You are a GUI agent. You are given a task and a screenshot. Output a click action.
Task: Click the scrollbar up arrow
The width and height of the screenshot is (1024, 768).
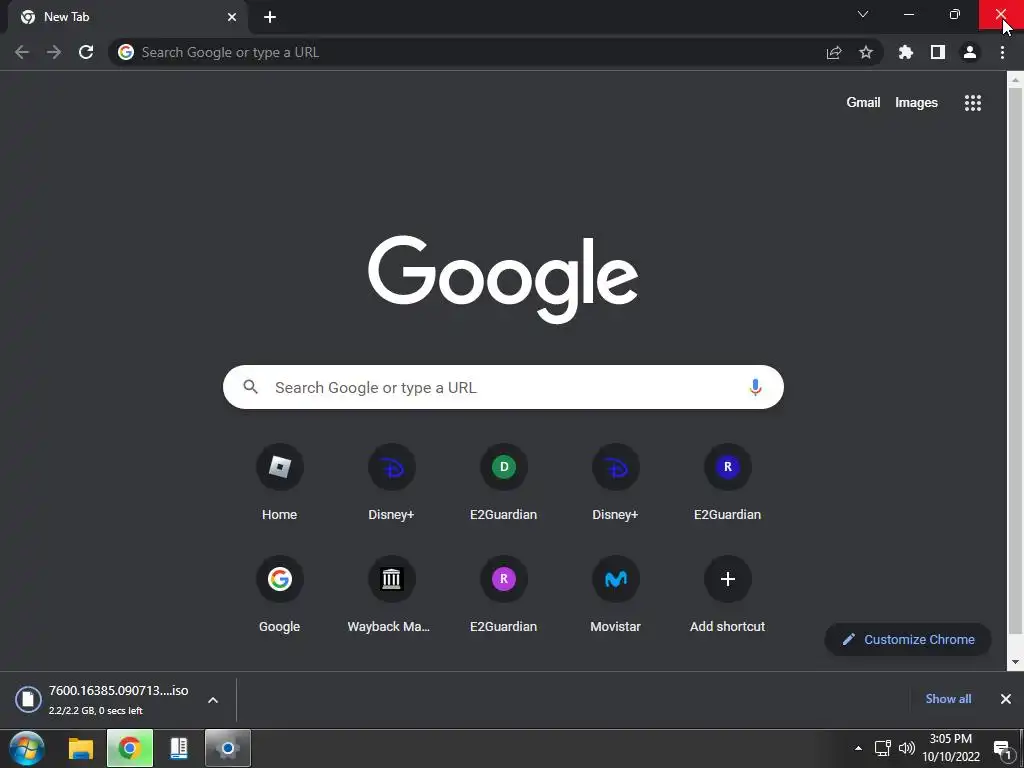click(x=1015, y=80)
